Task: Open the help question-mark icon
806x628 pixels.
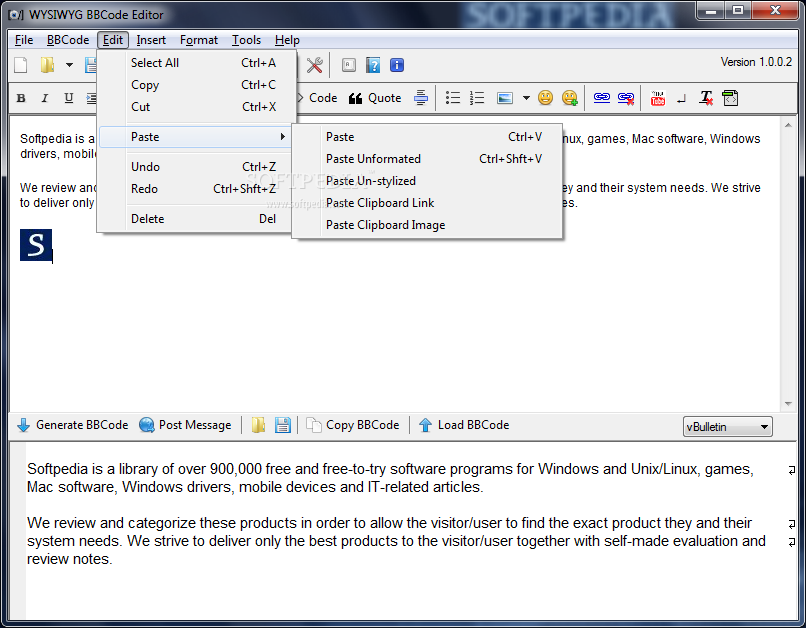Action: coord(373,65)
